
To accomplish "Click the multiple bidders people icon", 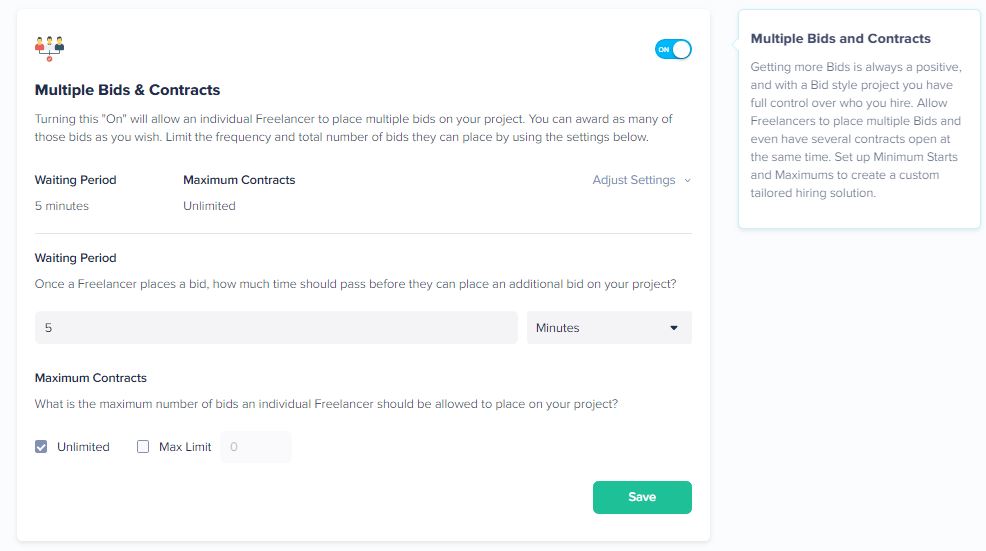I will (x=50, y=48).
